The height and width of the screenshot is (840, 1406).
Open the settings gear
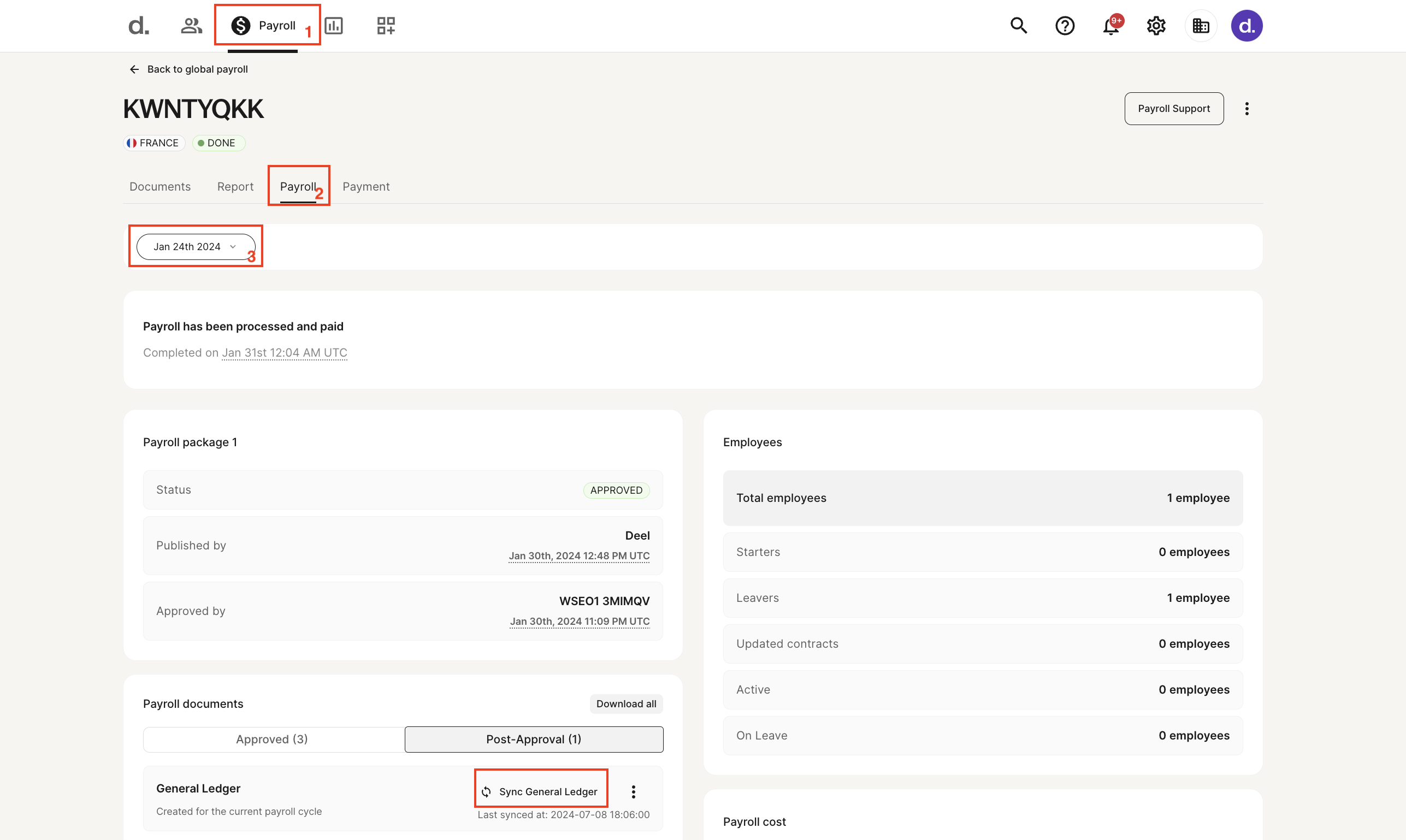coord(1156,26)
